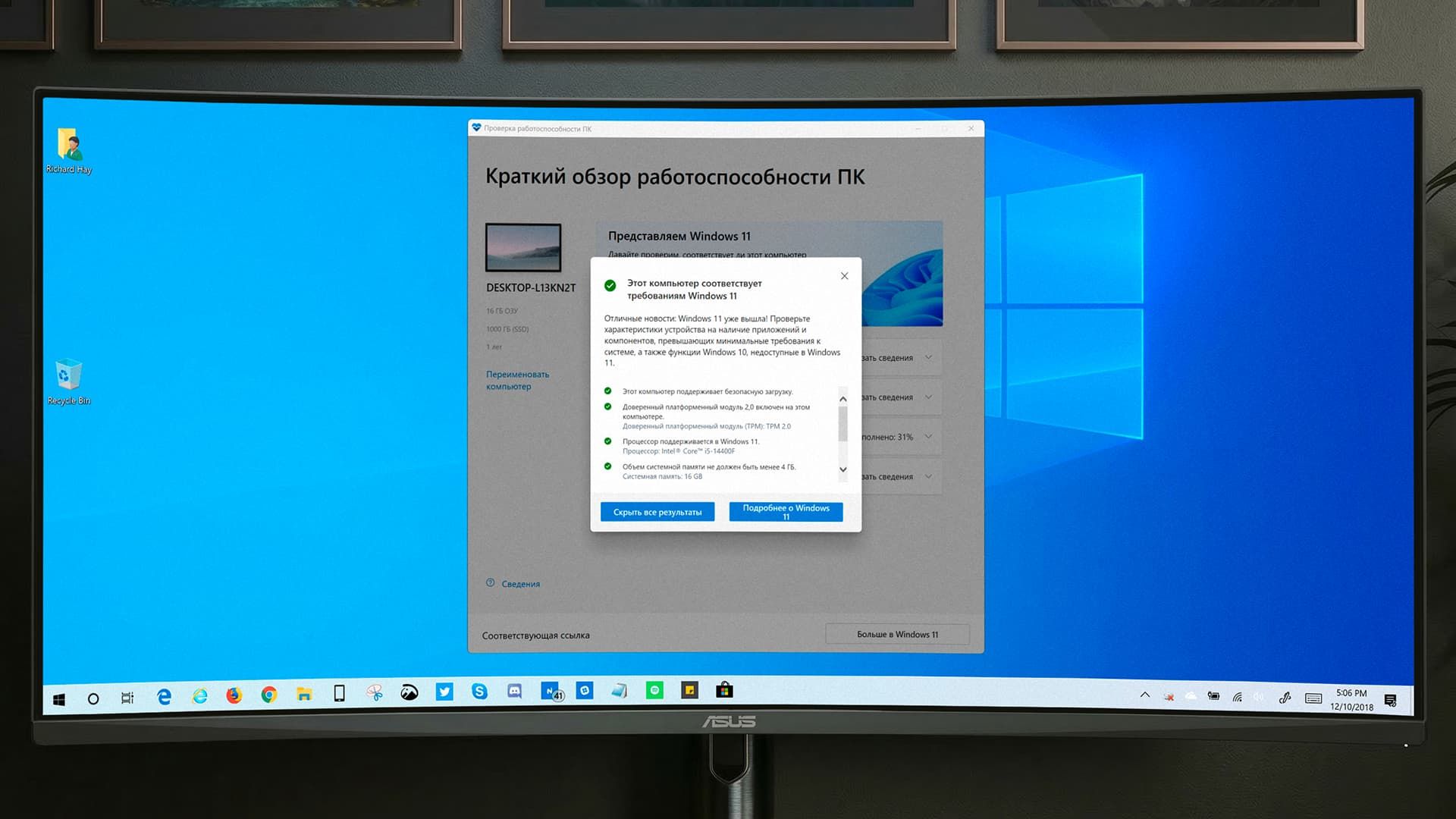This screenshot has height=819, width=1456.
Task: Open Windows Ink Workspace pen icon
Action: point(1285,698)
